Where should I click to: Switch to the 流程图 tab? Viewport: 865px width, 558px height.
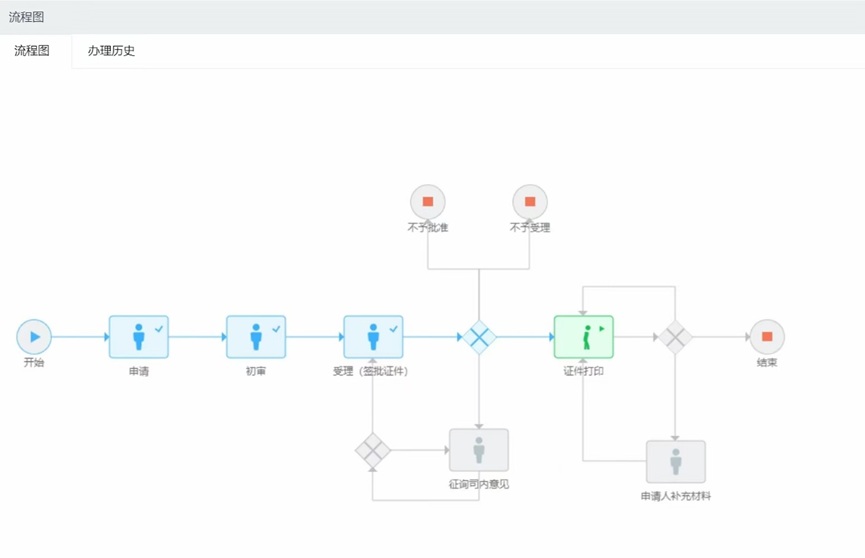(32, 51)
